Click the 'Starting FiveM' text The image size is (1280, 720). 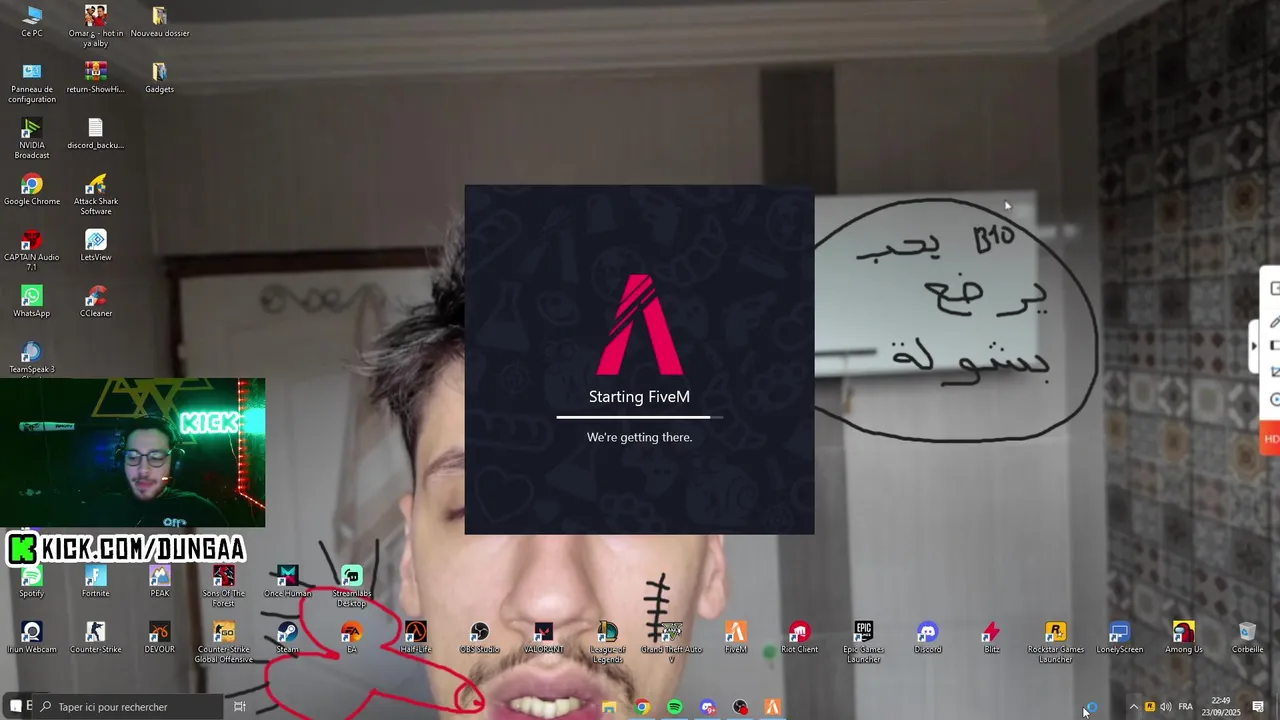(x=640, y=397)
